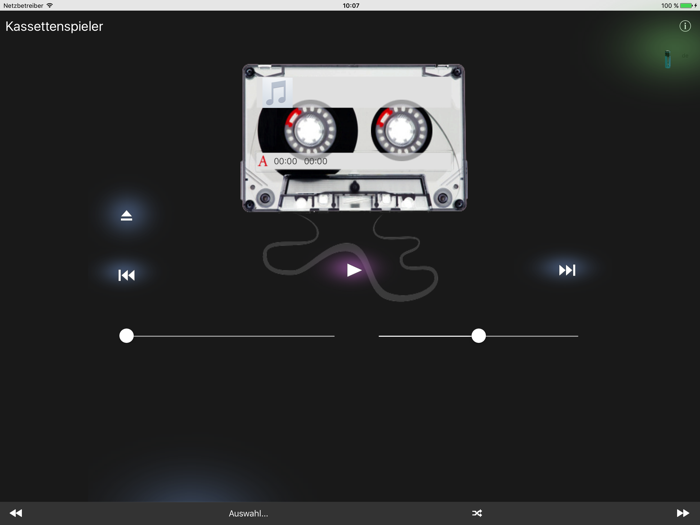Tap the fast-forward icon in bottom bar
The image size is (700, 525).
pos(683,513)
